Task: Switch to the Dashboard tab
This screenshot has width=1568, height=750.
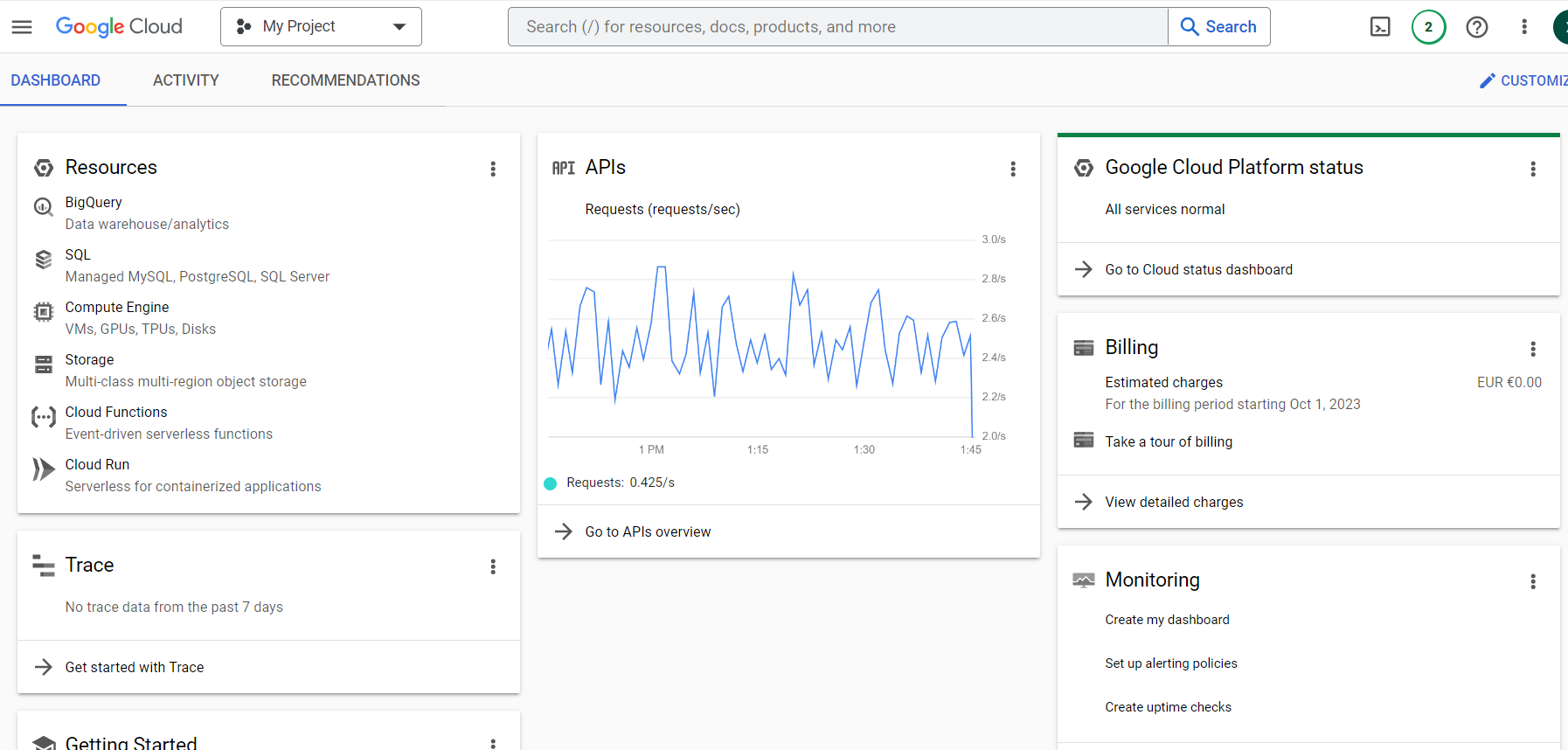Action: [56, 80]
